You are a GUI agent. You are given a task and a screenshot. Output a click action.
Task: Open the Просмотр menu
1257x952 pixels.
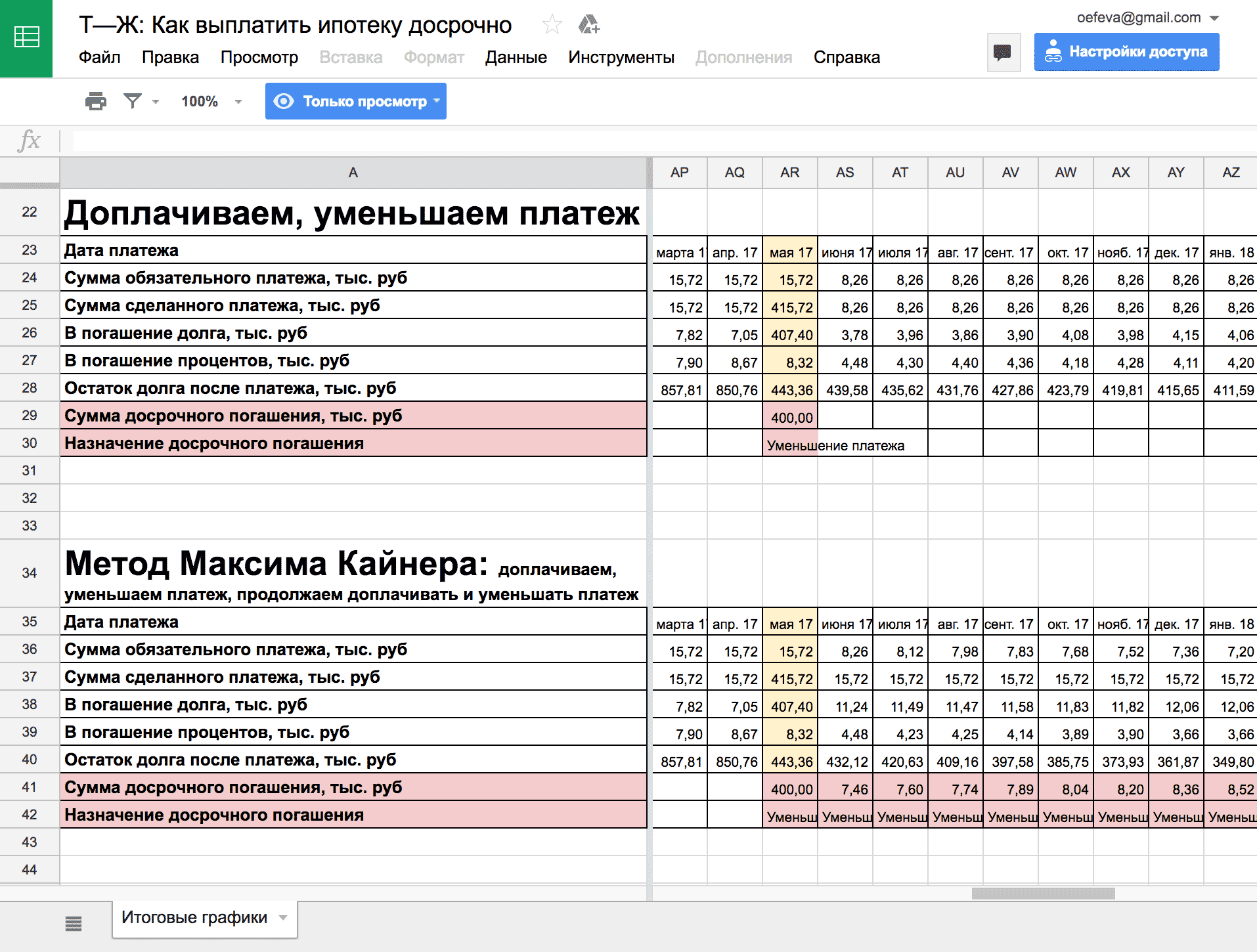(259, 58)
